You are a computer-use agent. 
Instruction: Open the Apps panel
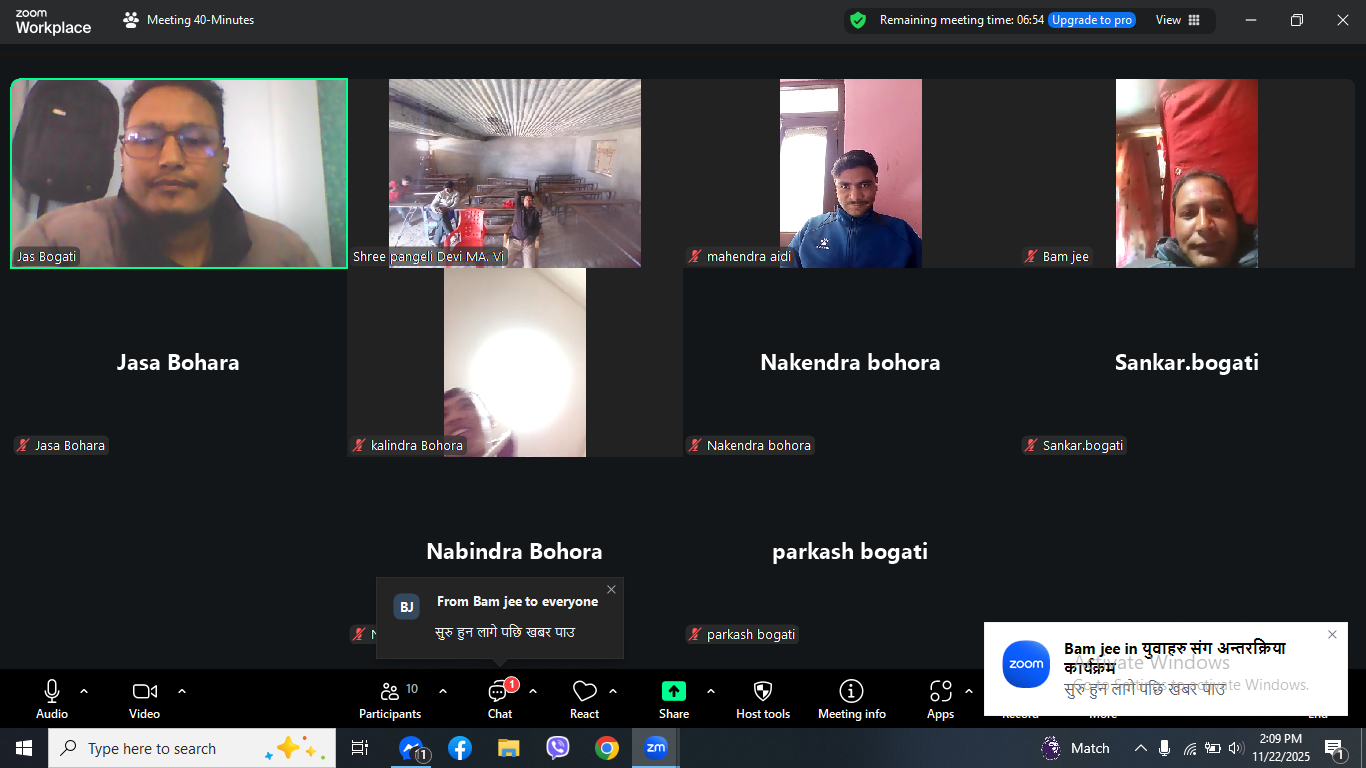(x=940, y=698)
